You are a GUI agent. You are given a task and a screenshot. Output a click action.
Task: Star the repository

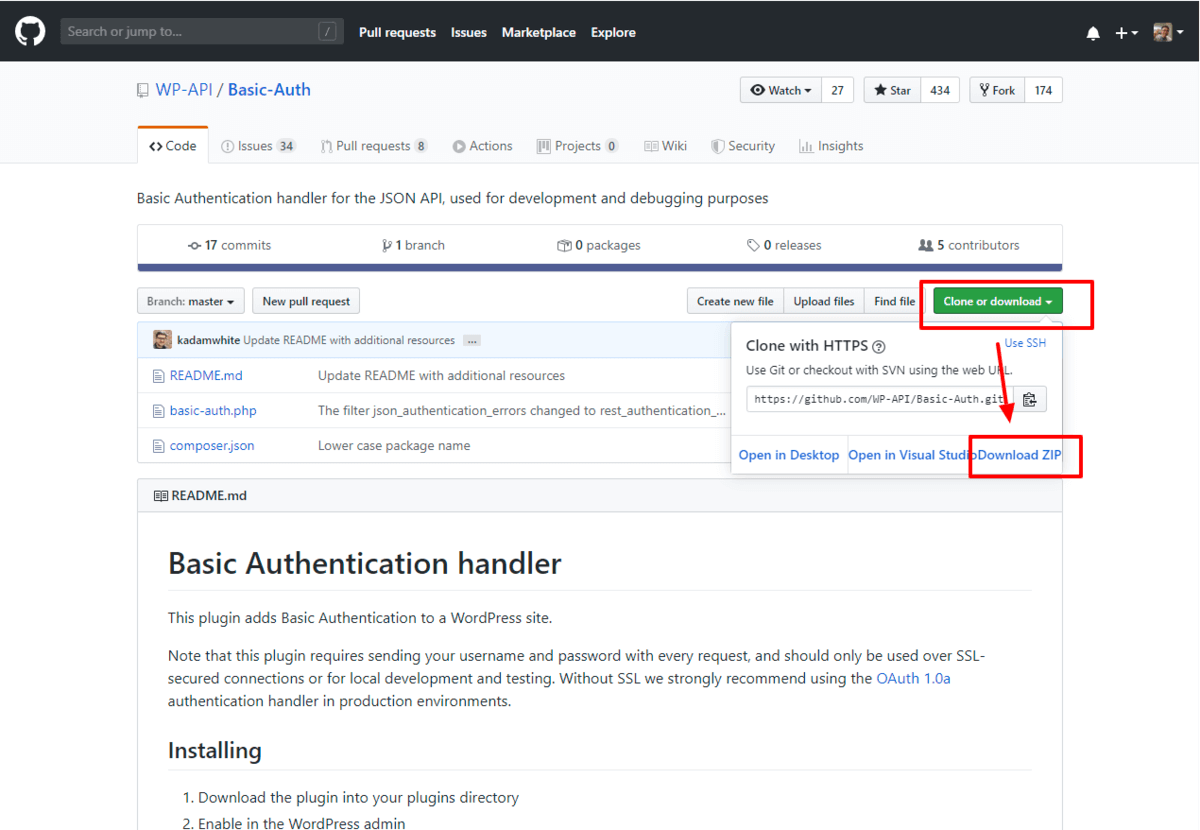pyautogui.click(x=892, y=90)
